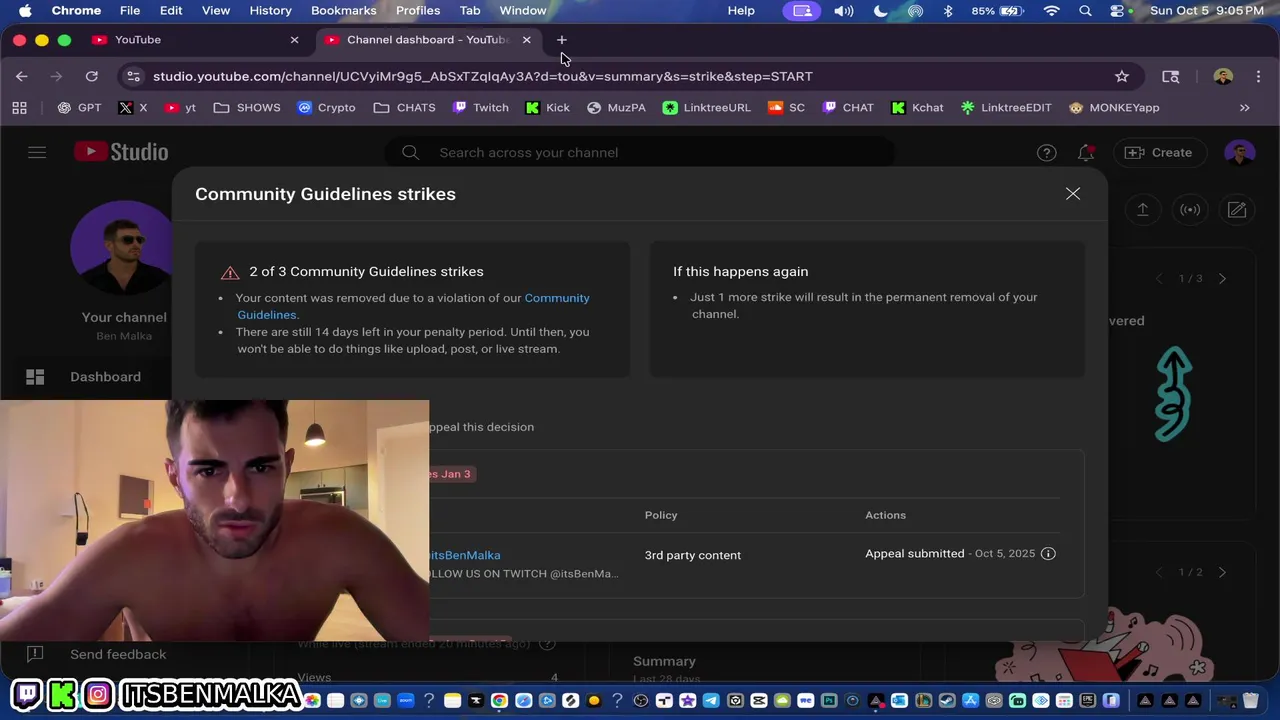
Task: Open the Studio help question mark icon
Action: click(1046, 153)
